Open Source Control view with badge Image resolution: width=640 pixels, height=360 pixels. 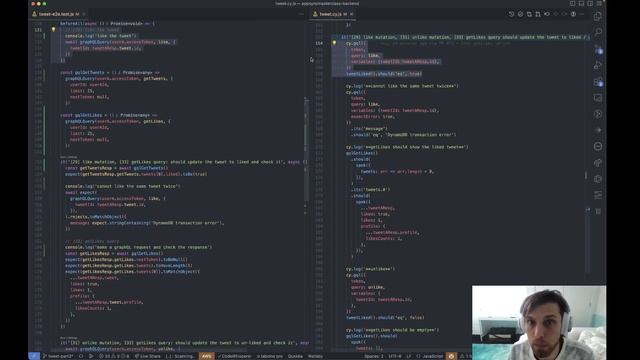tap(598, 49)
